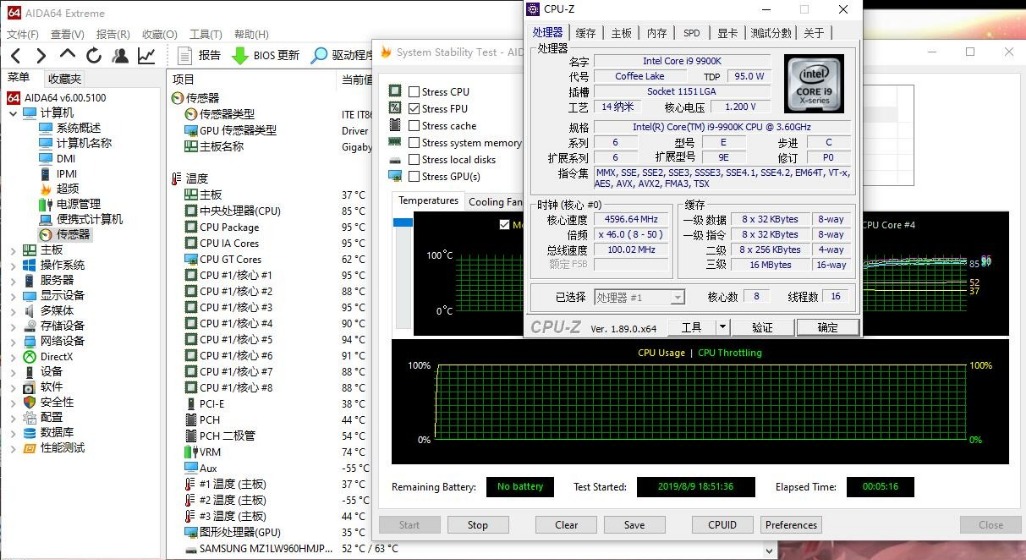
Task: Click the Forward arrow in AIDA64 toolbar
Action: pos(41,56)
